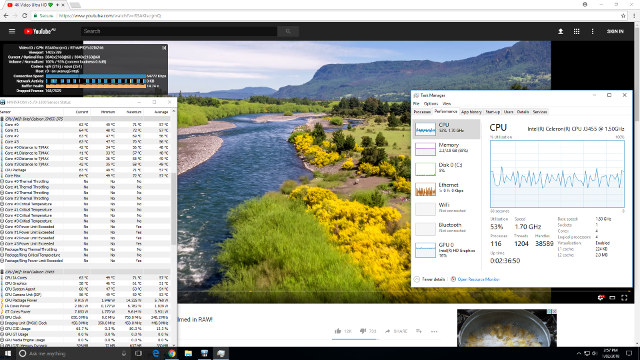This screenshot has width=640, height=360.
Task: Switch to the Processes tab
Action: point(422,111)
